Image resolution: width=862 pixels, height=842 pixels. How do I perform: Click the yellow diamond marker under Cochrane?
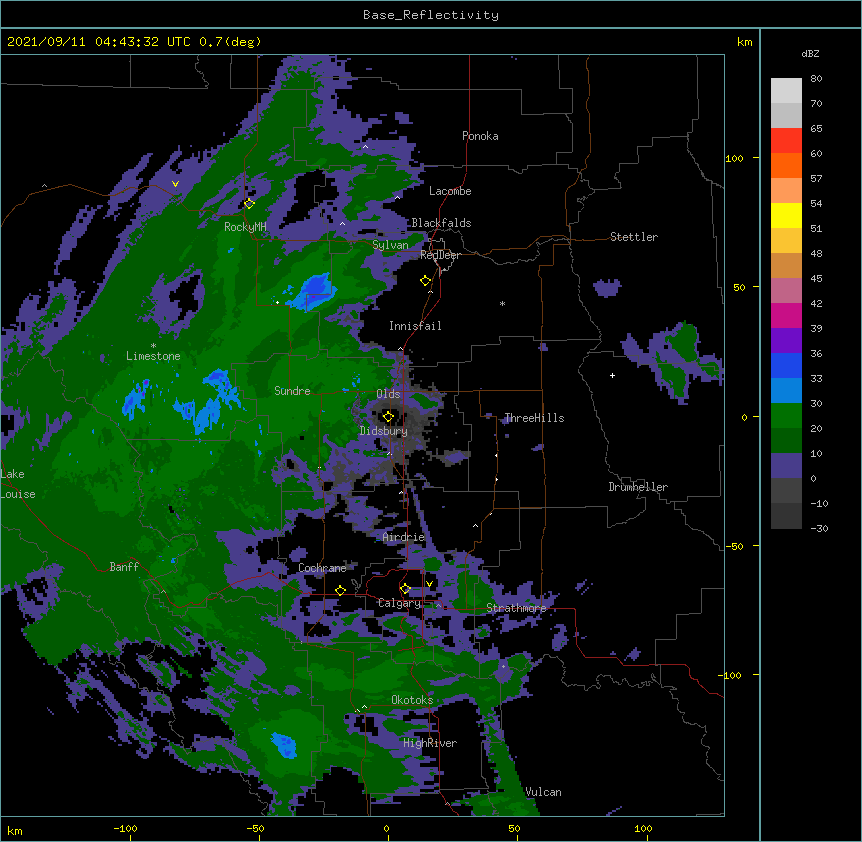click(340, 590)
